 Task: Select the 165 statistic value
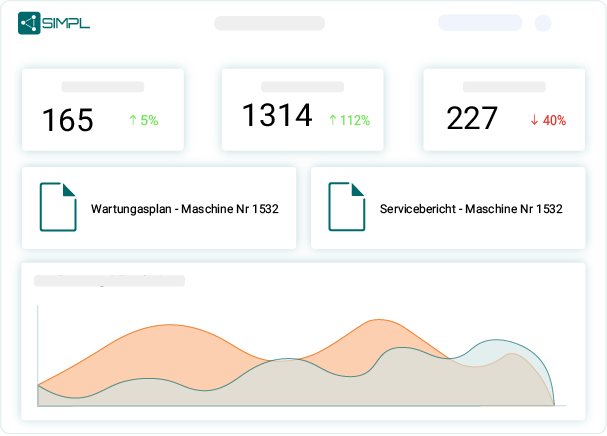[x=67, y=120]
